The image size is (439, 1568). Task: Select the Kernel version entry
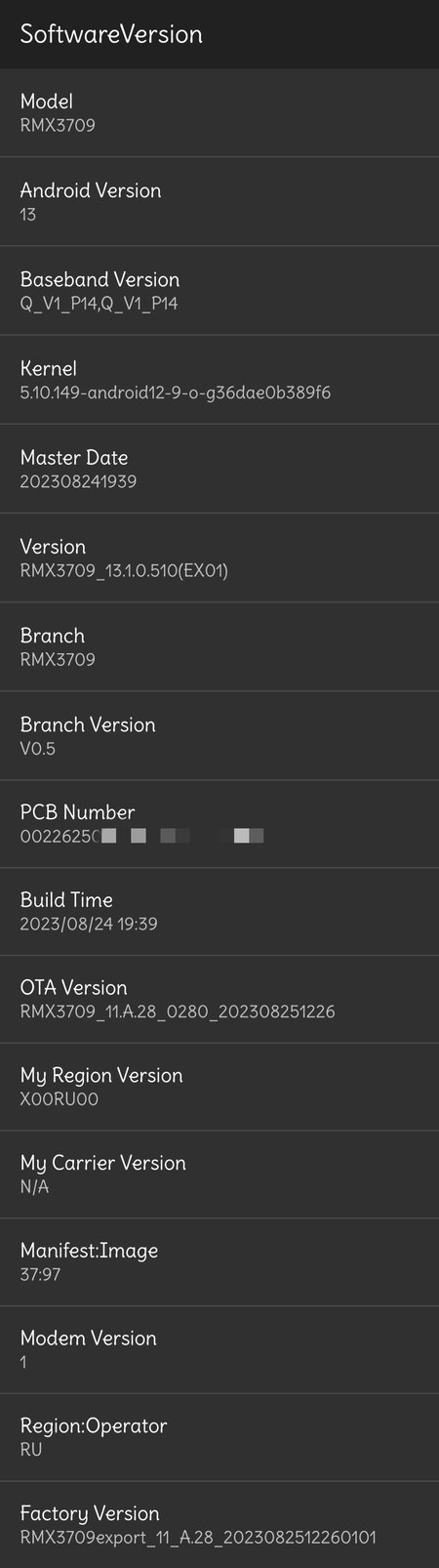pos(219,379)
